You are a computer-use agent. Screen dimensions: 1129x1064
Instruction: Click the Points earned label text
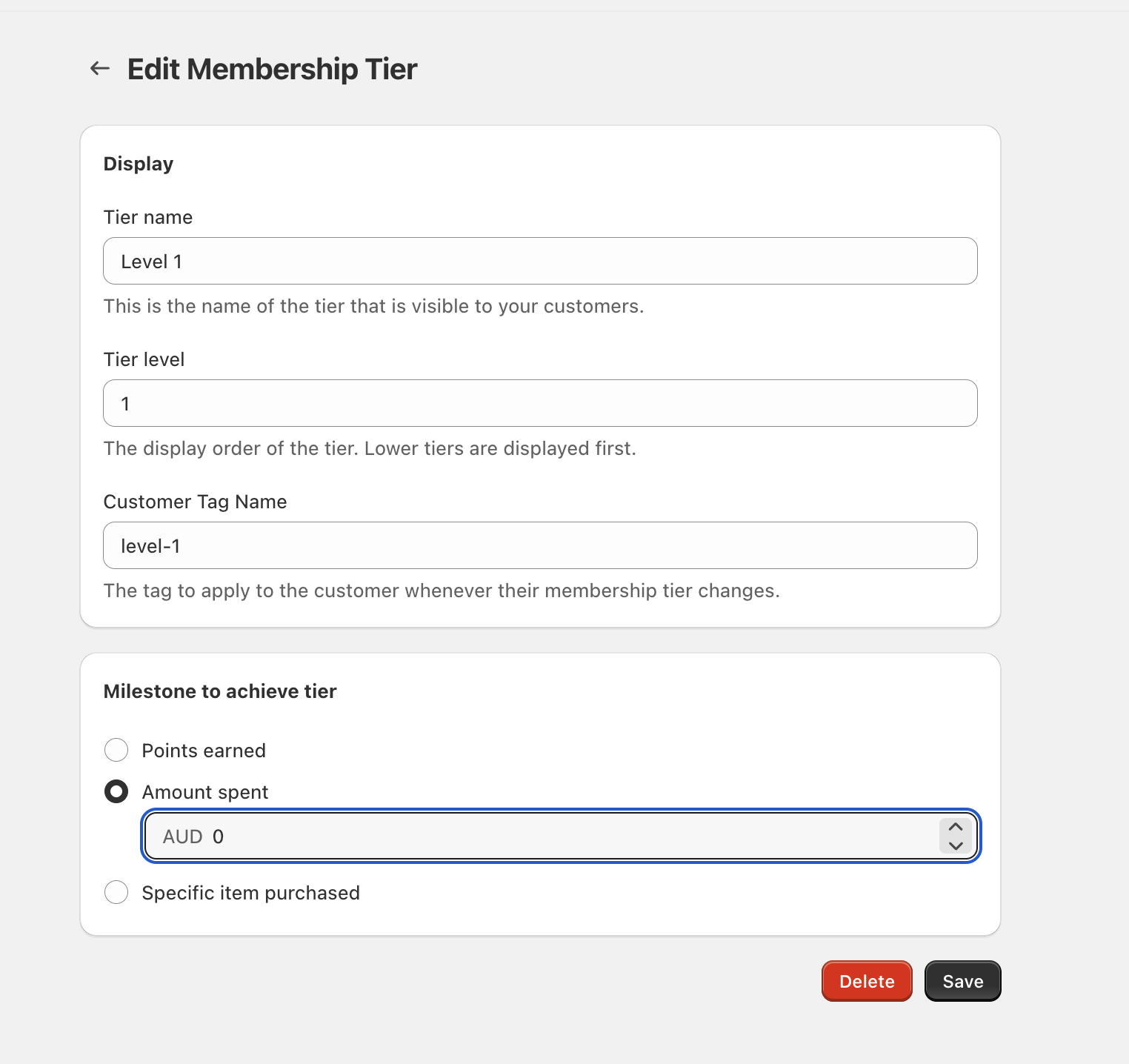point(203,750)
